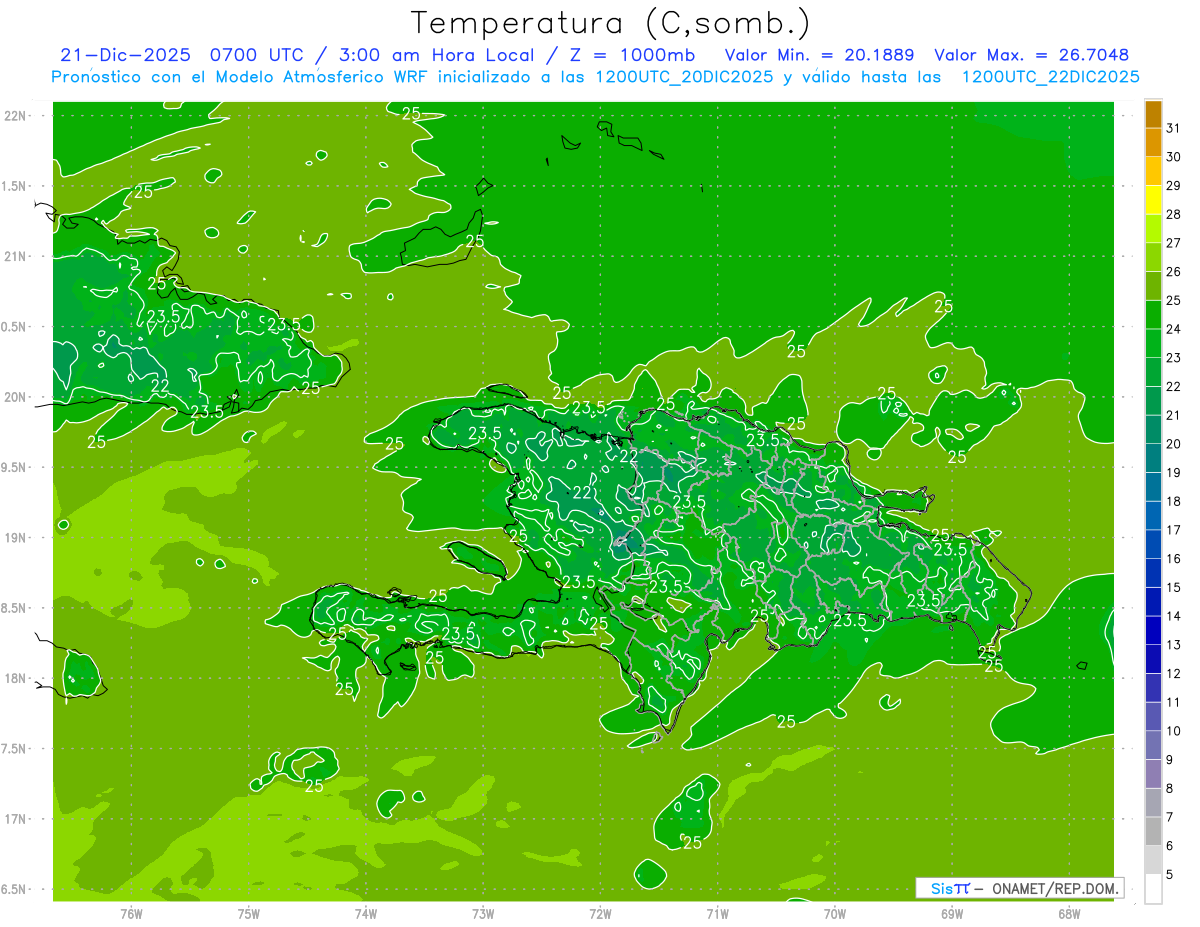Click the color scale label "11"
This screenshot has height=927, width=1200.
coord(1174,702)
